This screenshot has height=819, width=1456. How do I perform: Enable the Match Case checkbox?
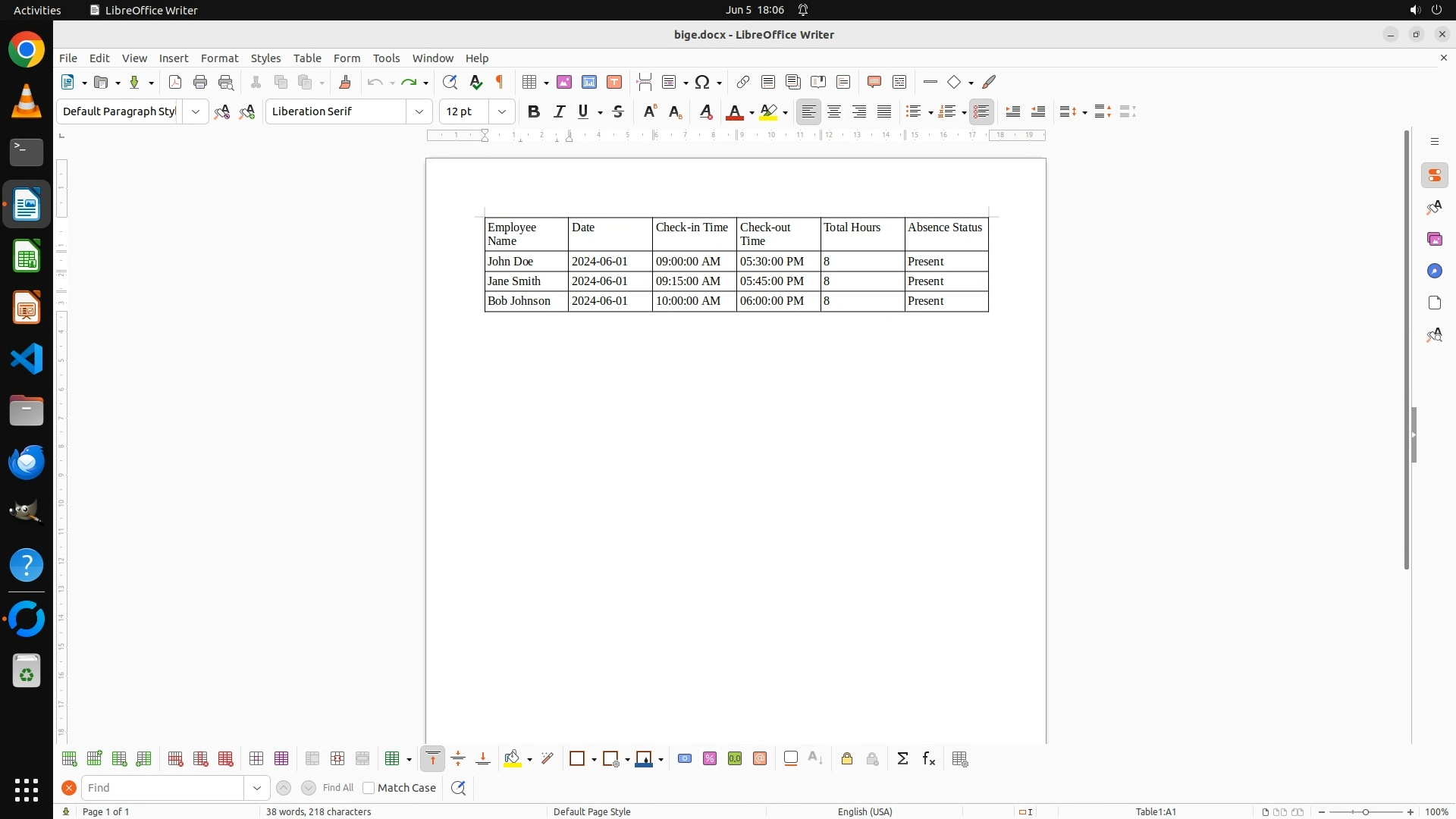(x=369, y=788)
